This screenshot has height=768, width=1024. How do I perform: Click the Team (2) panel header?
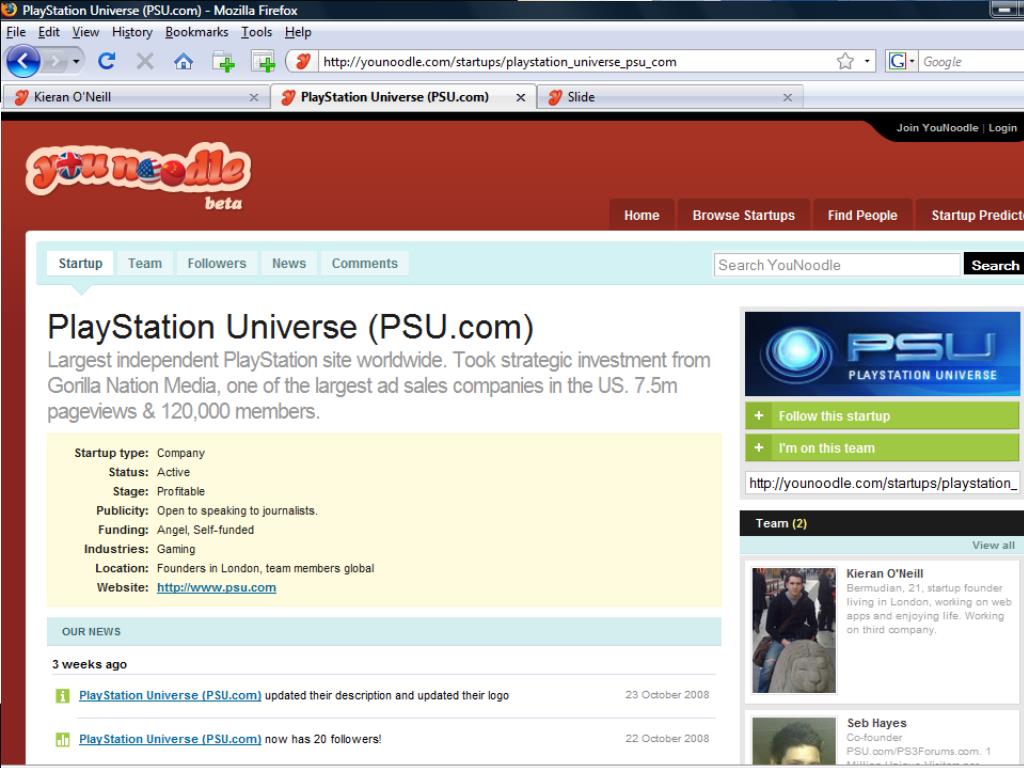click(882, 523)
